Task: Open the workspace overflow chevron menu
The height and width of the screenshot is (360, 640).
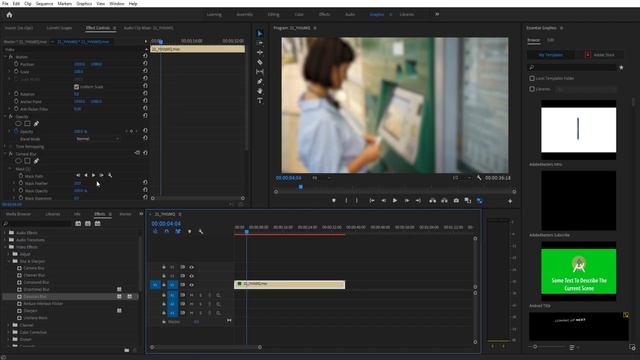Action: 437,14
